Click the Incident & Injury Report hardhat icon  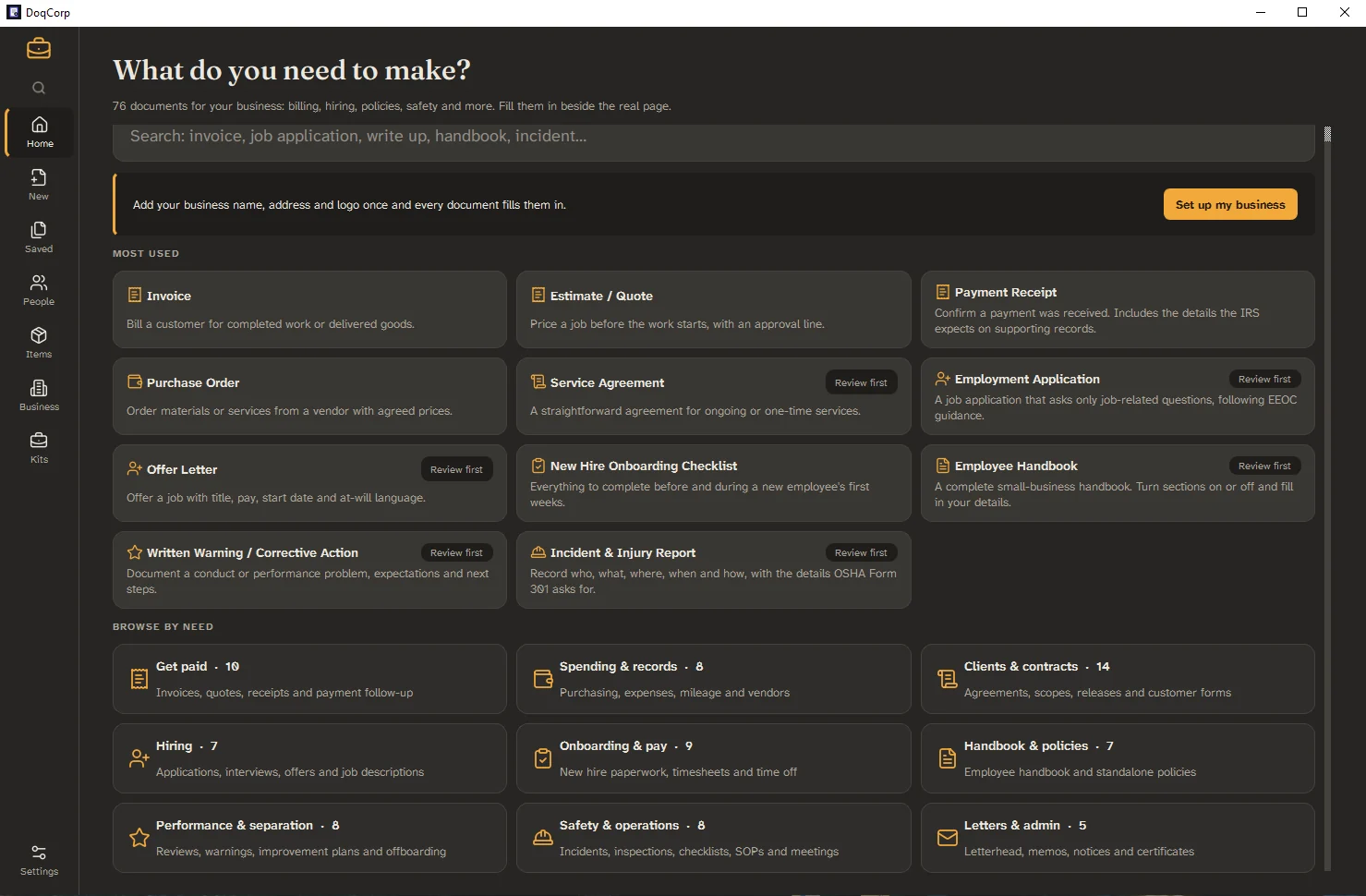tap(538, 552)
